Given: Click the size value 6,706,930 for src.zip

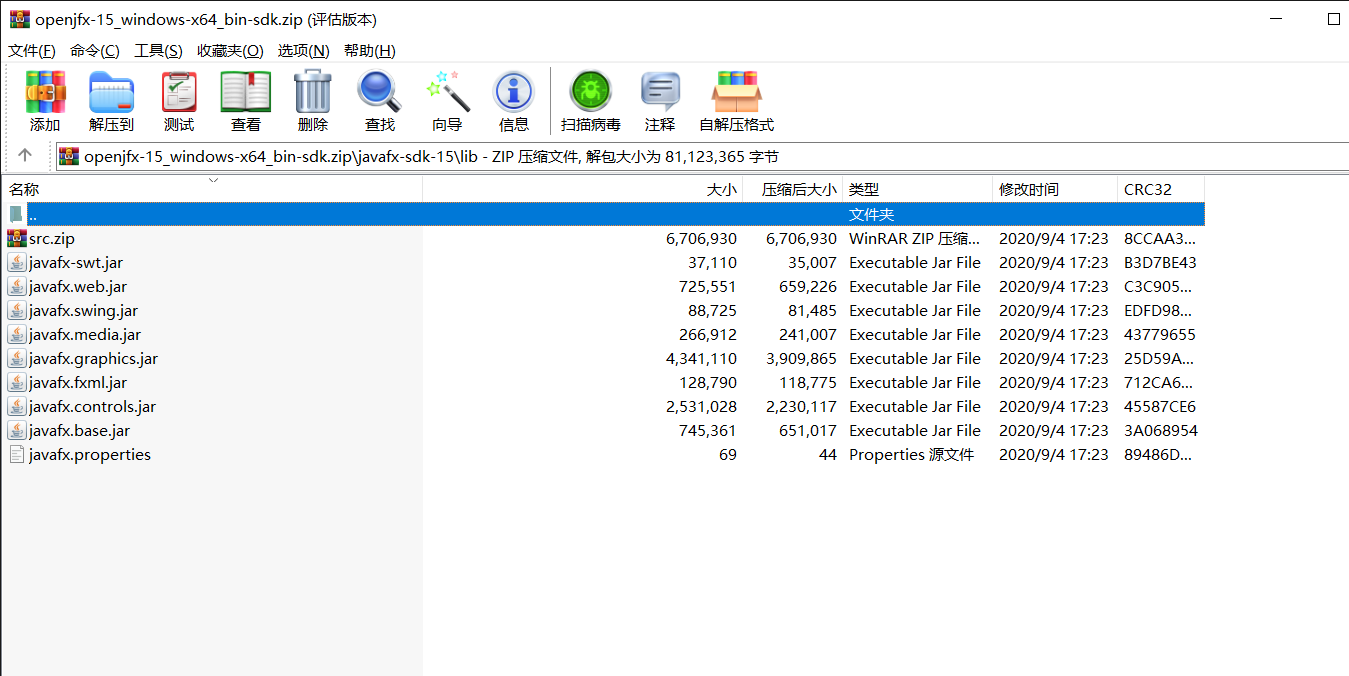Looking at the screenshot, I should point(701,238).
